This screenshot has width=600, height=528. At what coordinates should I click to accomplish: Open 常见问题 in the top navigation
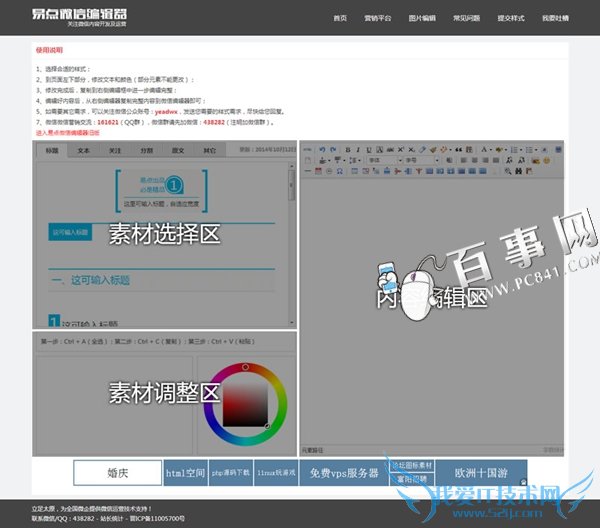pos(466,18)
